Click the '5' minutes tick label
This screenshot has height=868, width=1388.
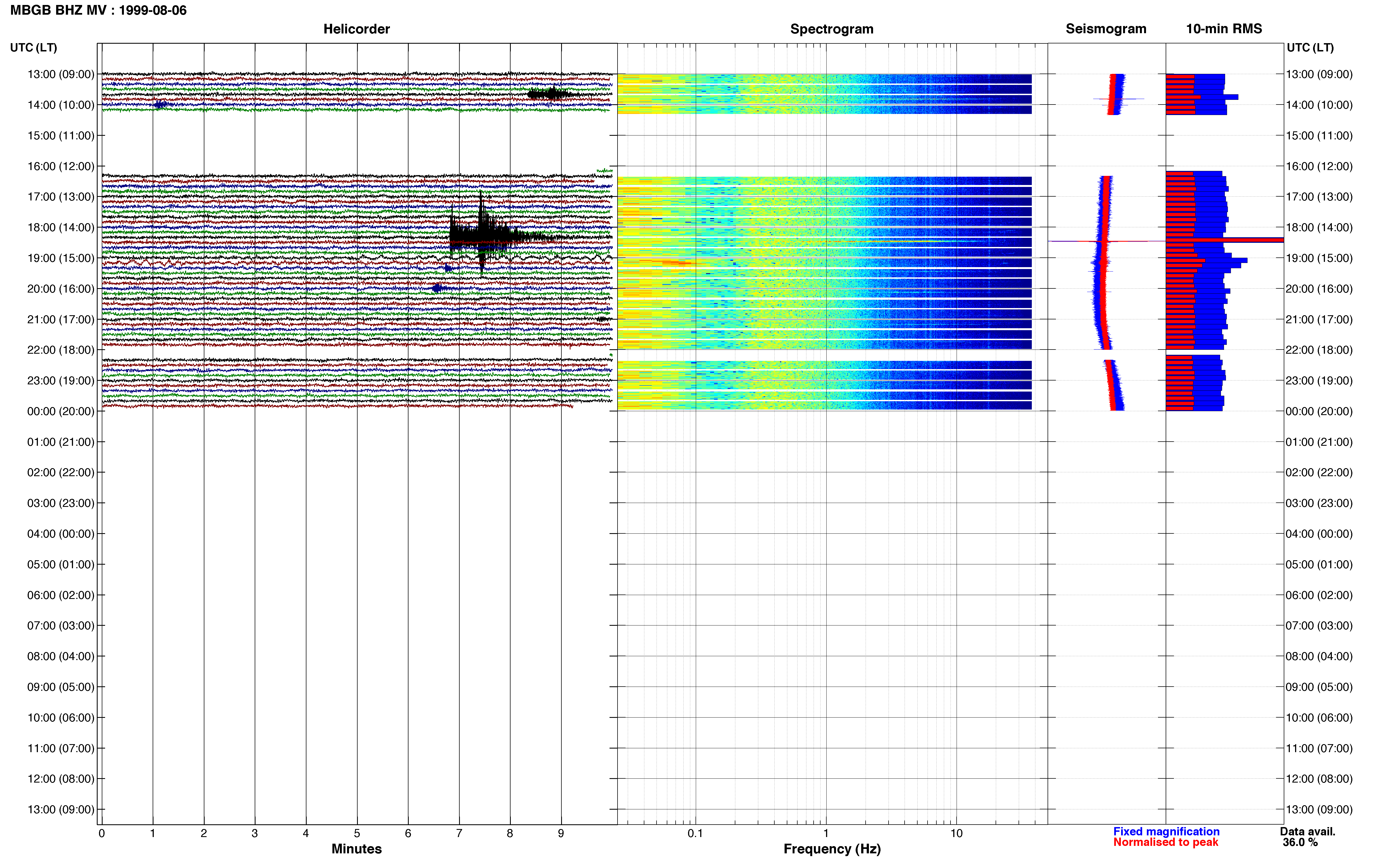click(357, 833)
